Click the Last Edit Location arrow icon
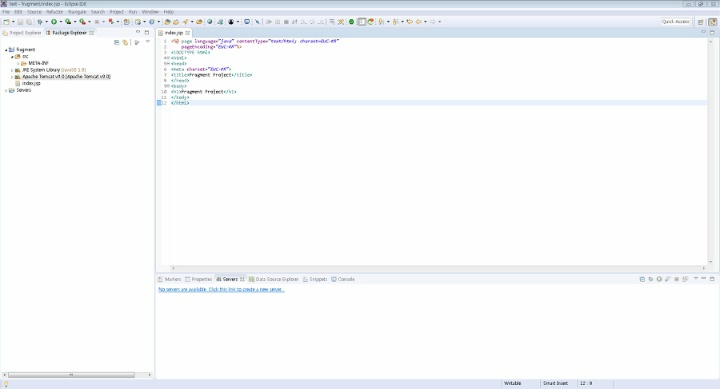The height and width of the screenshot is (389, 720). pos(410,22)
